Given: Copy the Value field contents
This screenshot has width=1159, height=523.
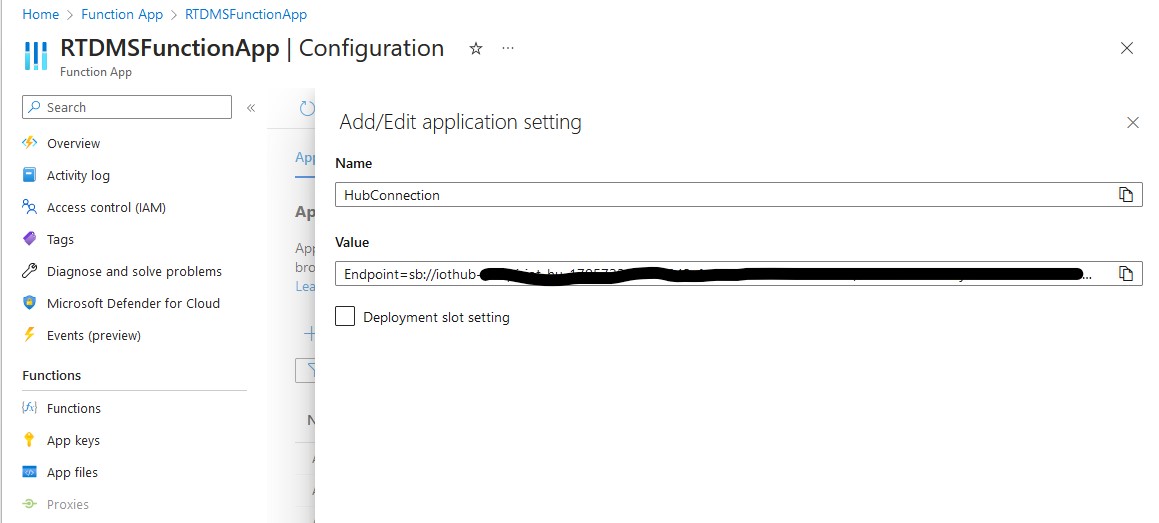Looking at the screenshot, I should pos(1126,274).
